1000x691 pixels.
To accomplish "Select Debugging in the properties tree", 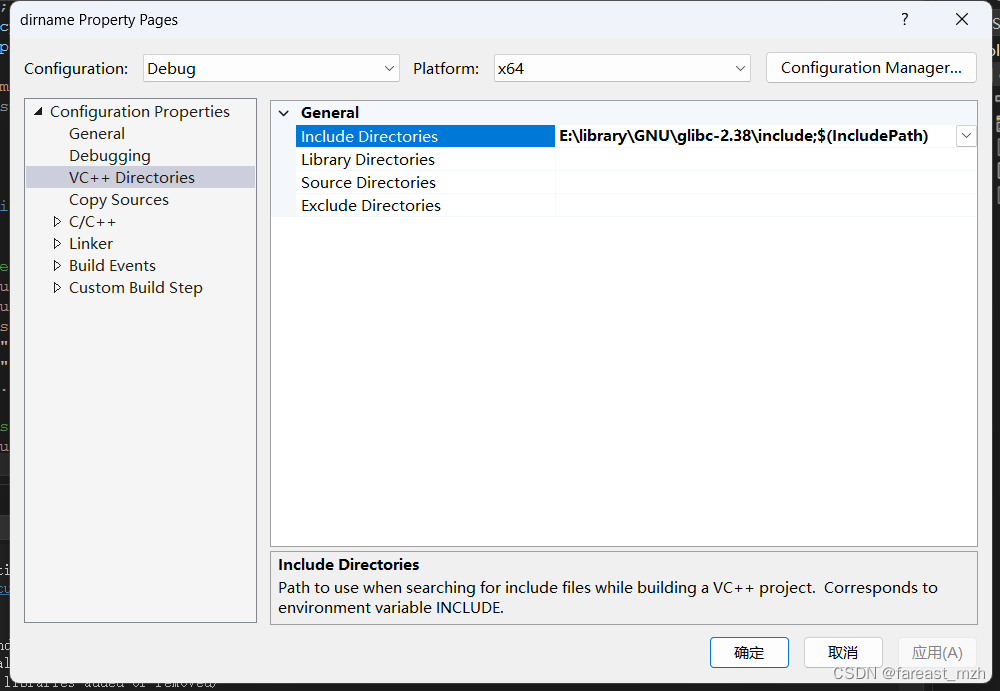I will (110, 155).
